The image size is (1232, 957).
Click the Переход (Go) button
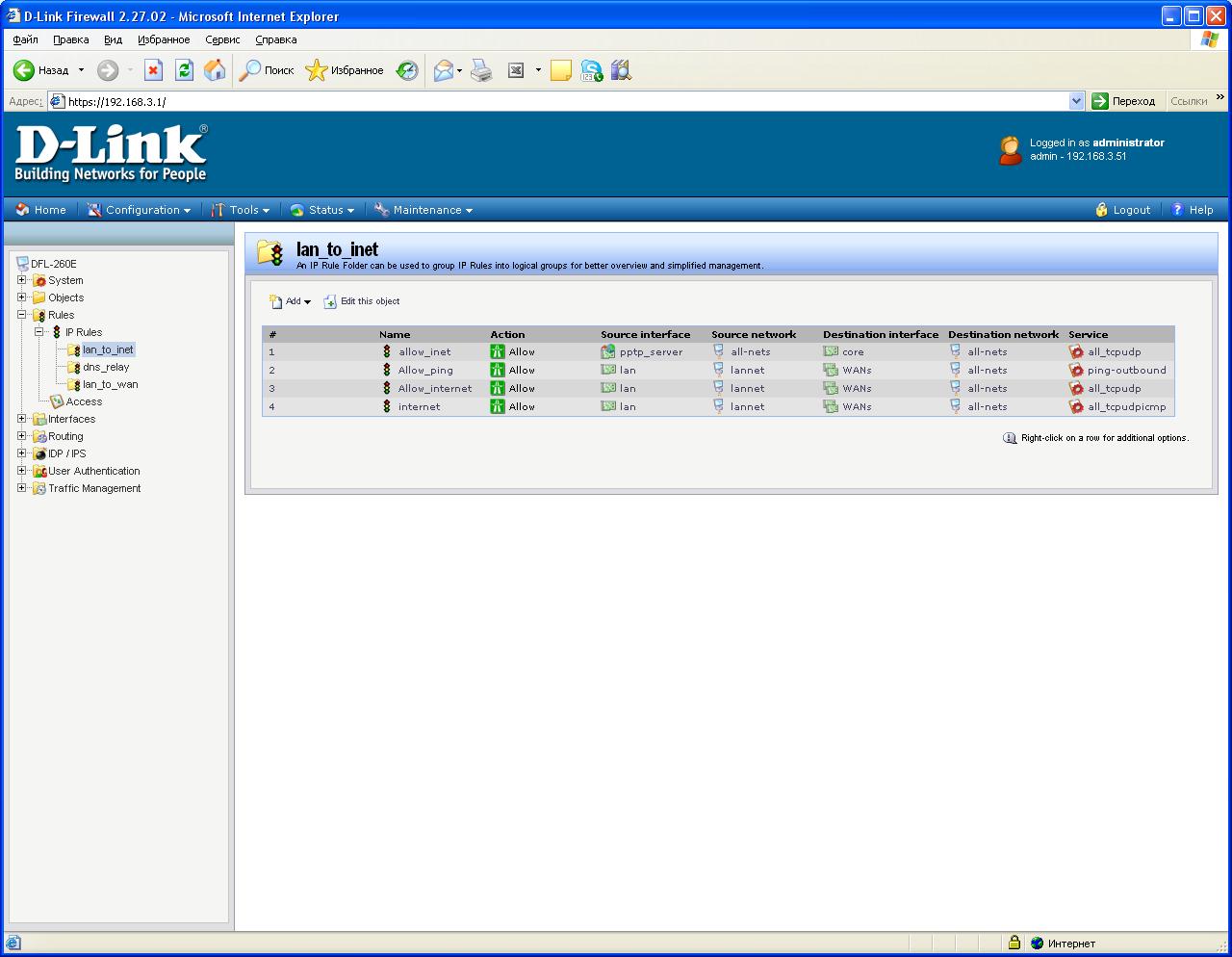pos(1123,101)
